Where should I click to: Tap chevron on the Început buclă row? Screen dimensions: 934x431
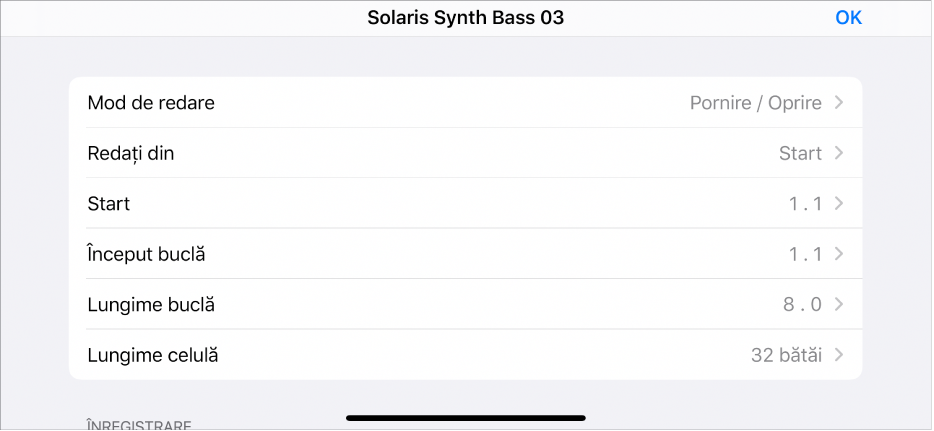point(839,254)
